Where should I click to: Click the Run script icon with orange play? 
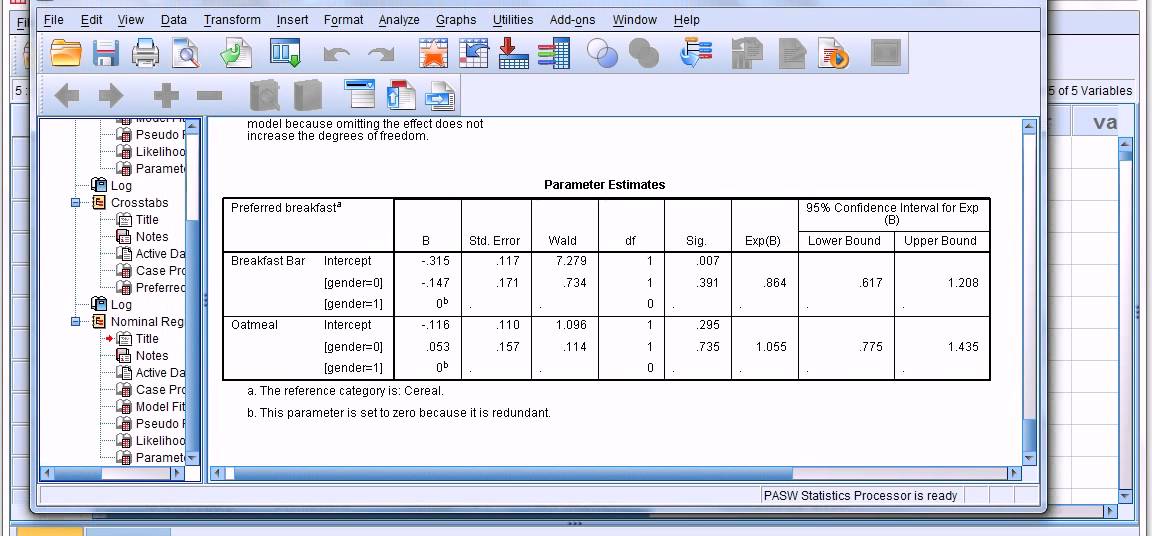coord(833,54)
